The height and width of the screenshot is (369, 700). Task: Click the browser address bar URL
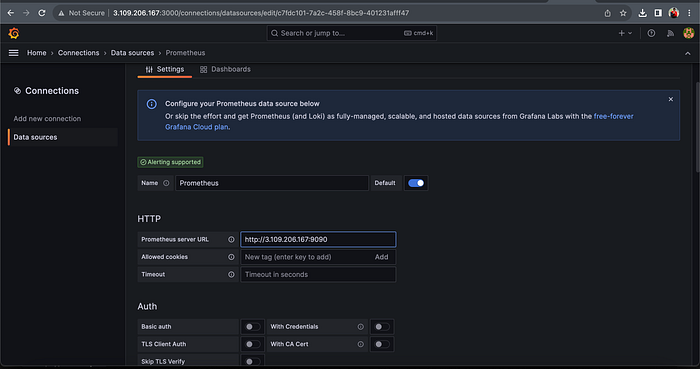coord(261,13)
